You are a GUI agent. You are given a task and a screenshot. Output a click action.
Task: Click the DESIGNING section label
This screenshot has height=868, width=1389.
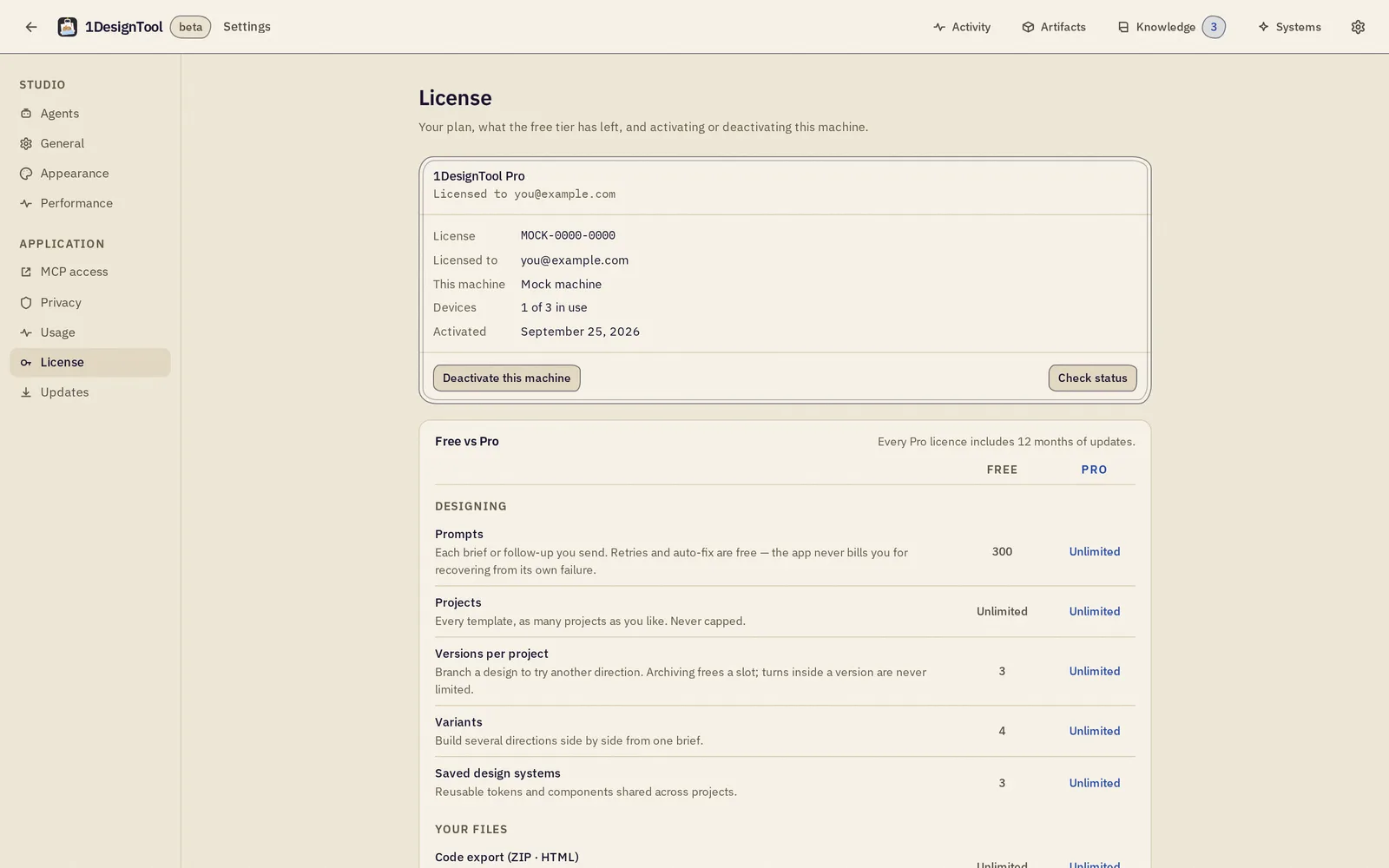[x=471, y=506]
